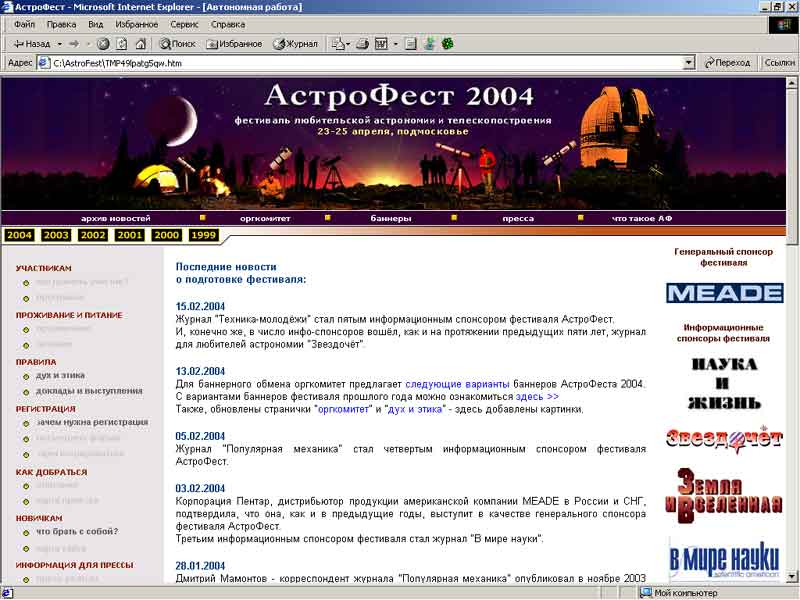Click the page icon in address bar
Screen dimensions: 800x600
(x=44, y=63)
